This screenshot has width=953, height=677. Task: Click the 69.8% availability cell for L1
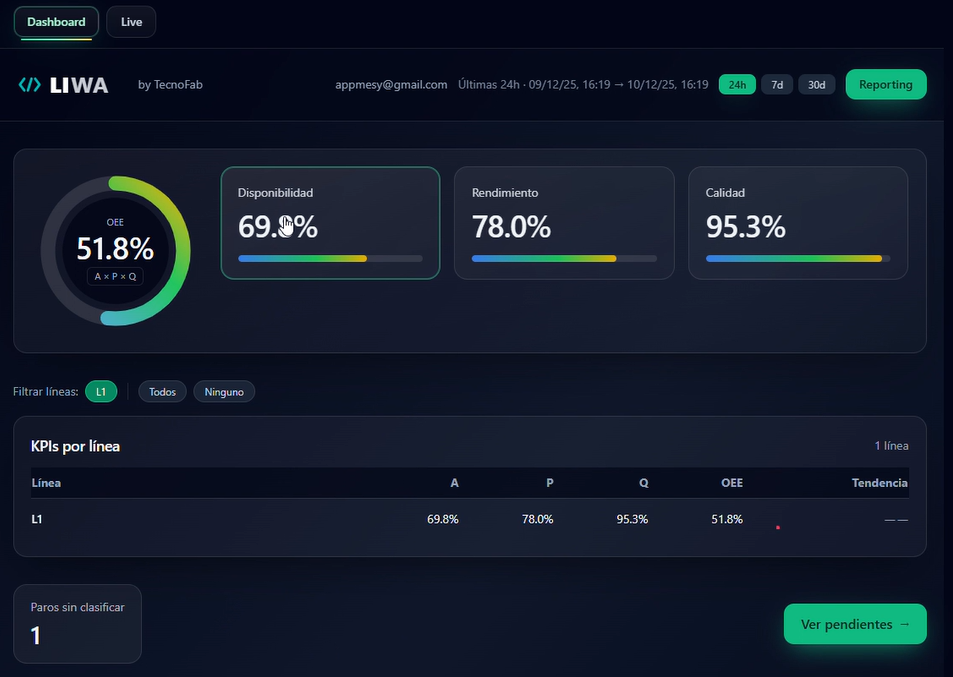tap(442, 520)
